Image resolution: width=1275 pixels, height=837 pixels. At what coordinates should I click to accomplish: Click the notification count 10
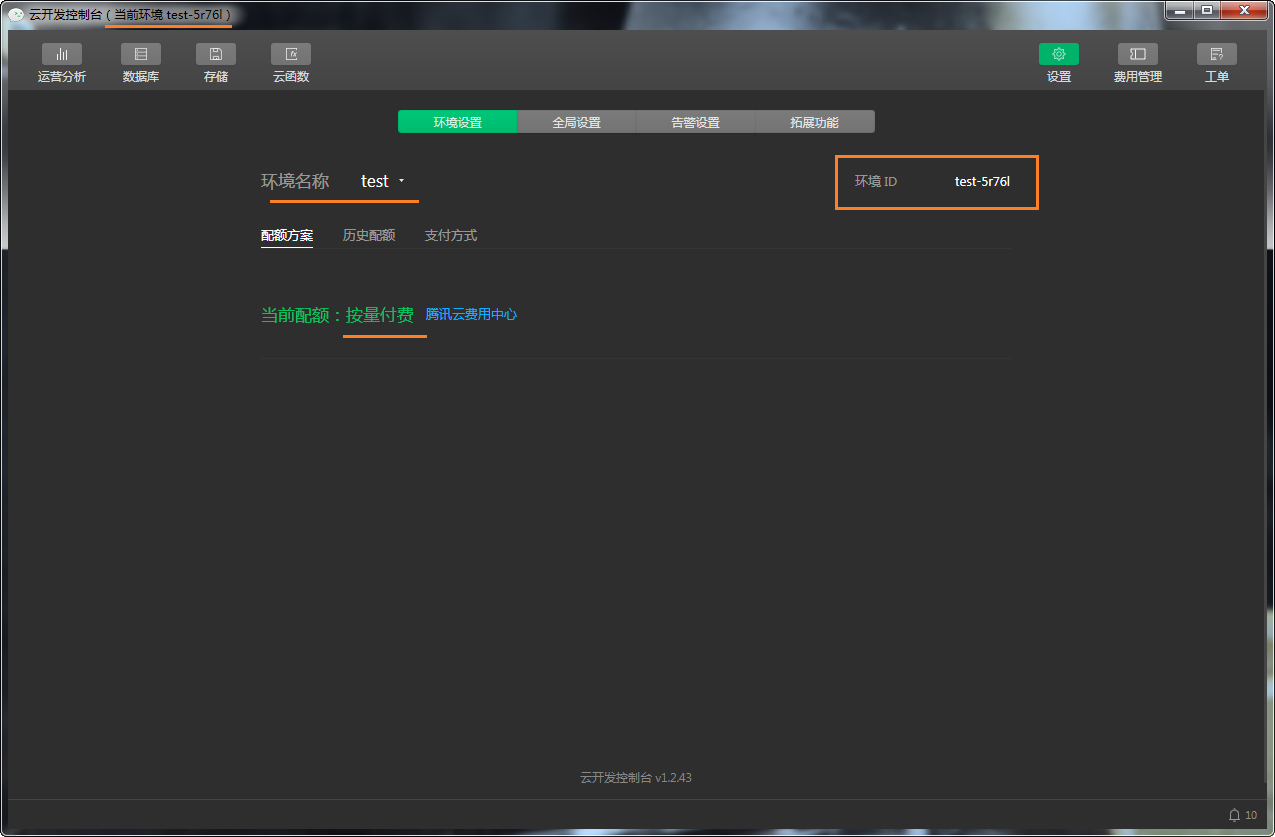[x=1251, y=815]
